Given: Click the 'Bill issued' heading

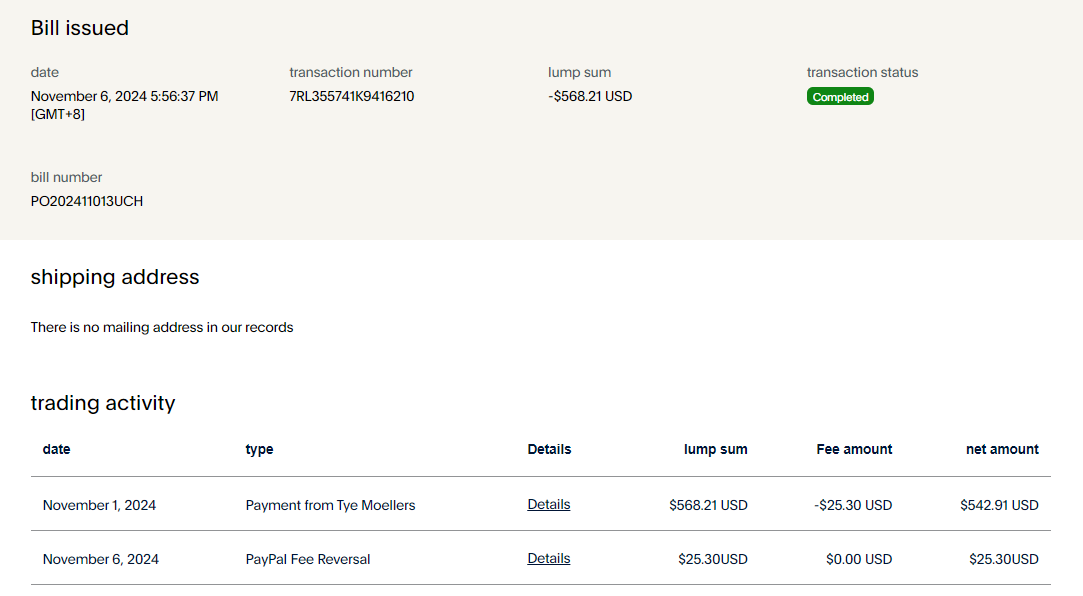Looking at the screenshot, I should pos(80,28).
